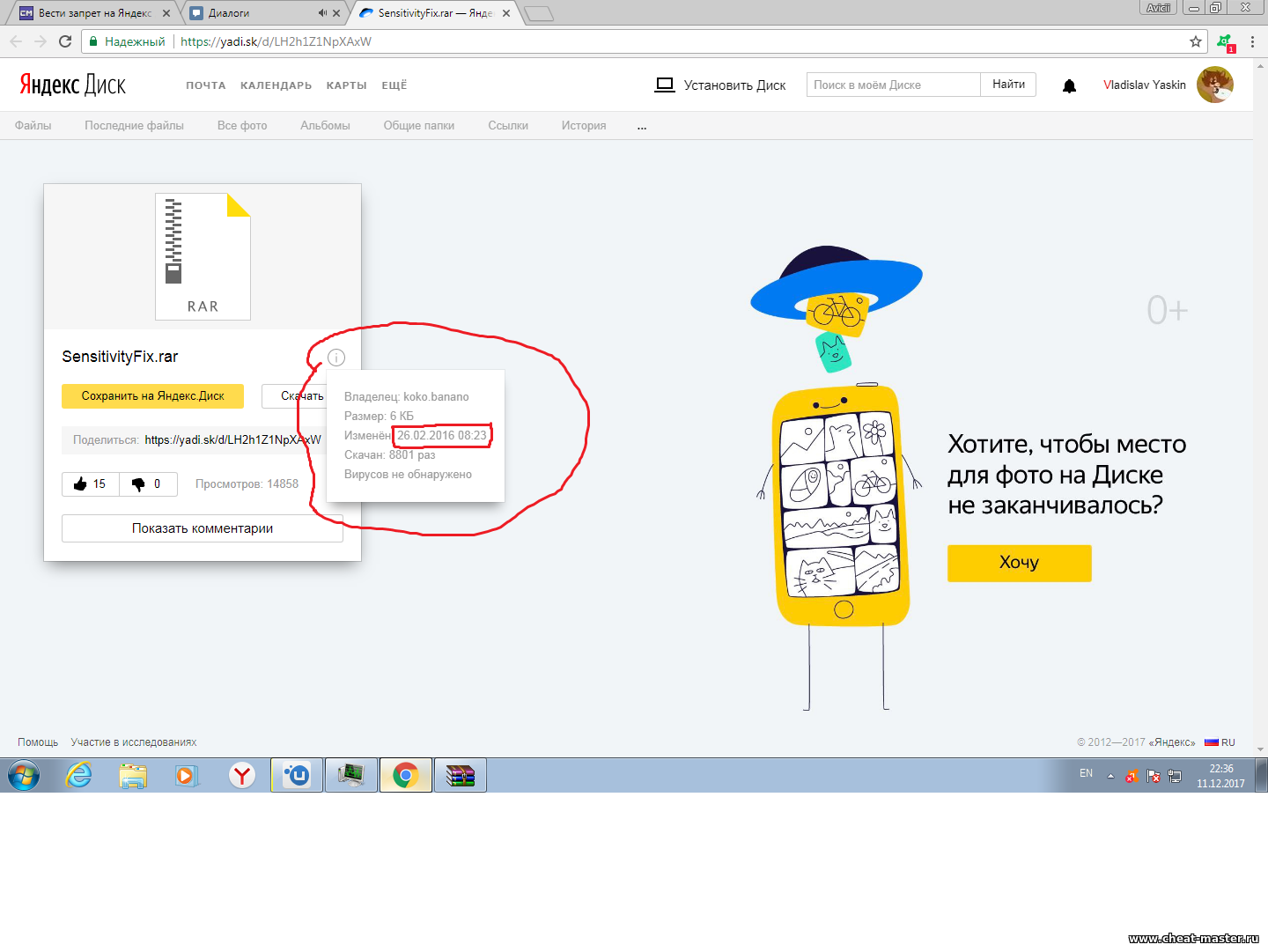Screen dimensions: 1268x952
Task: Click Показать комментарии button
Action: (202, 528)
